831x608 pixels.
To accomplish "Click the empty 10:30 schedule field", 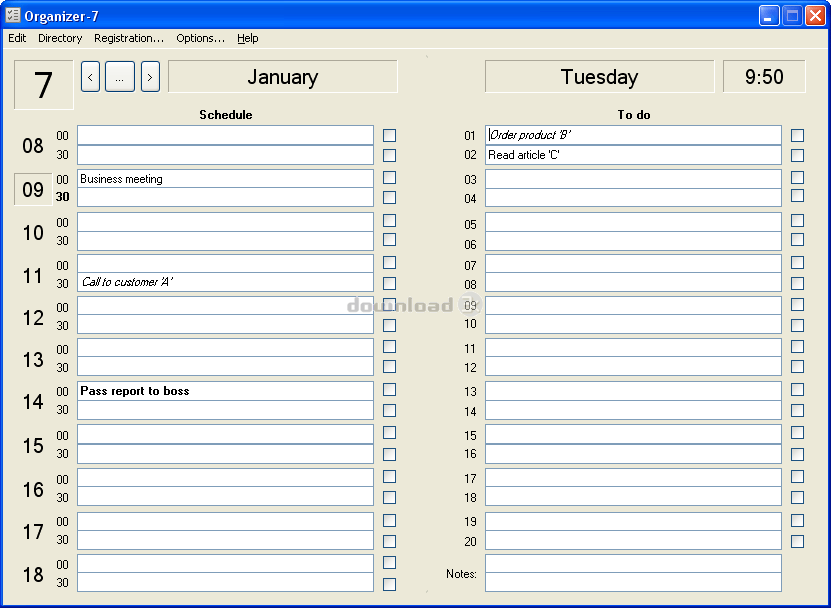I will (225, 241).
